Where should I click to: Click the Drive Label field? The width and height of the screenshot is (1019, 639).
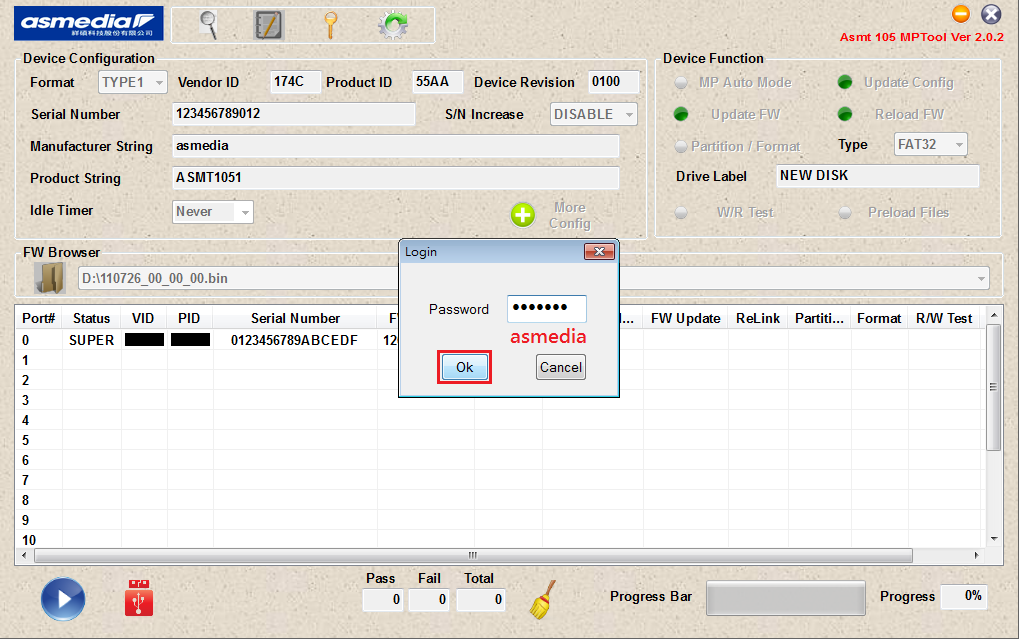[x=877, y=176]
